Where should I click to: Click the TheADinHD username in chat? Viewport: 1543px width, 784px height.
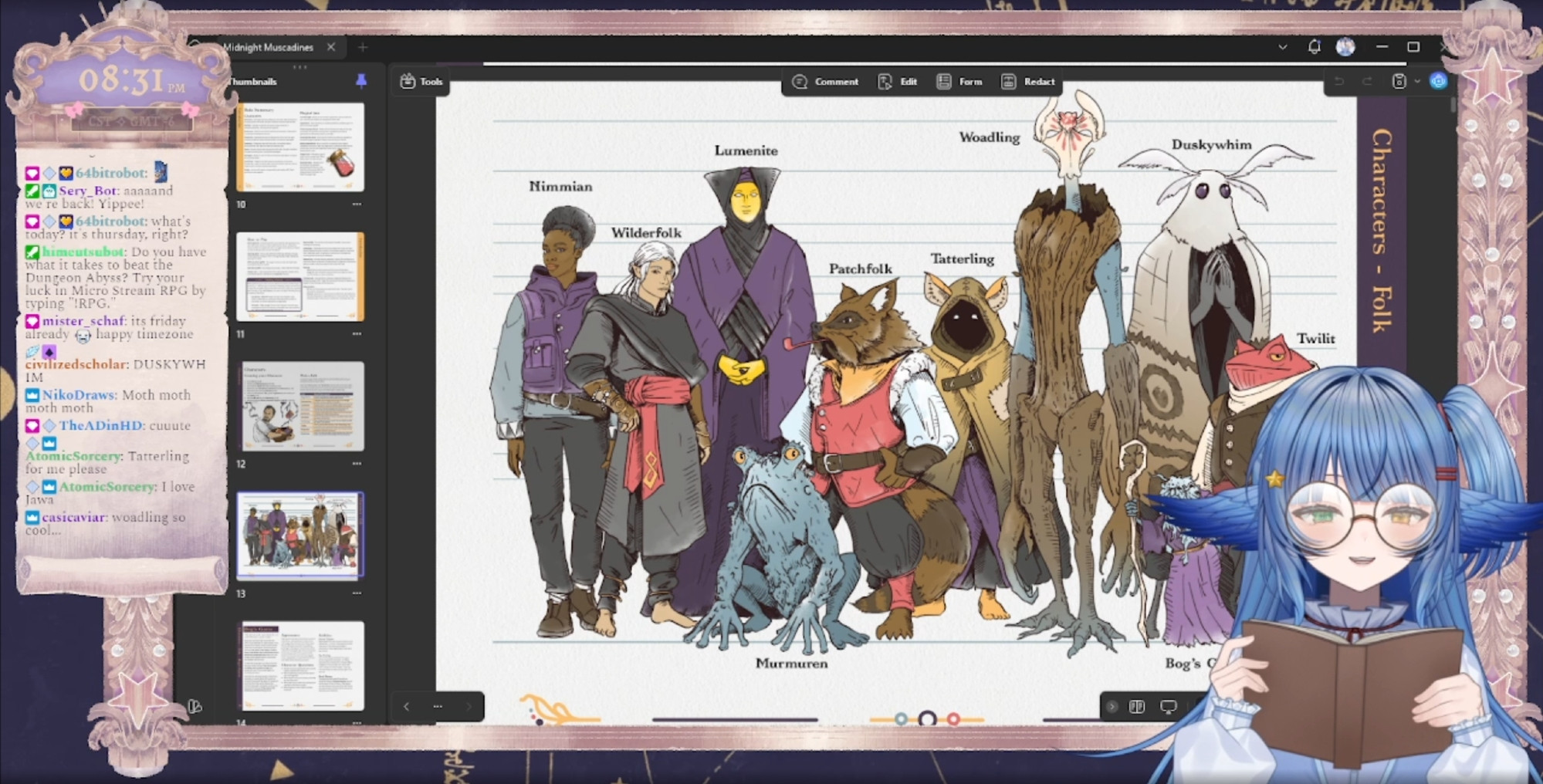point(101,426)
